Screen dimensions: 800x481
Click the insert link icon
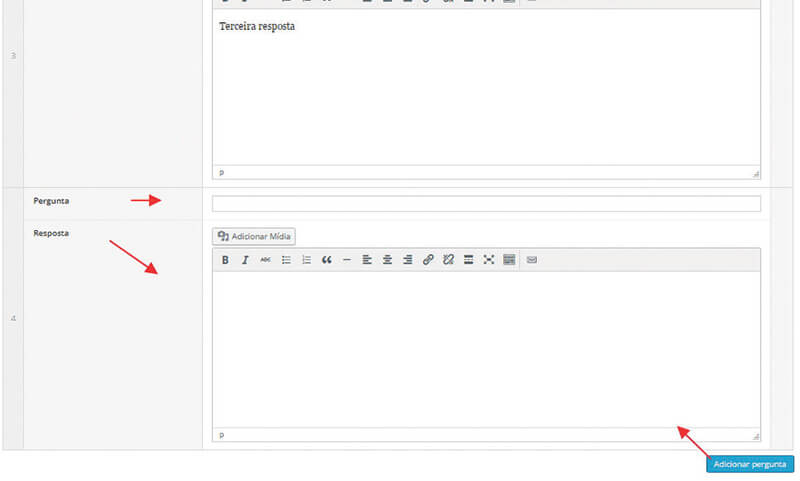[x=428, y=260]
